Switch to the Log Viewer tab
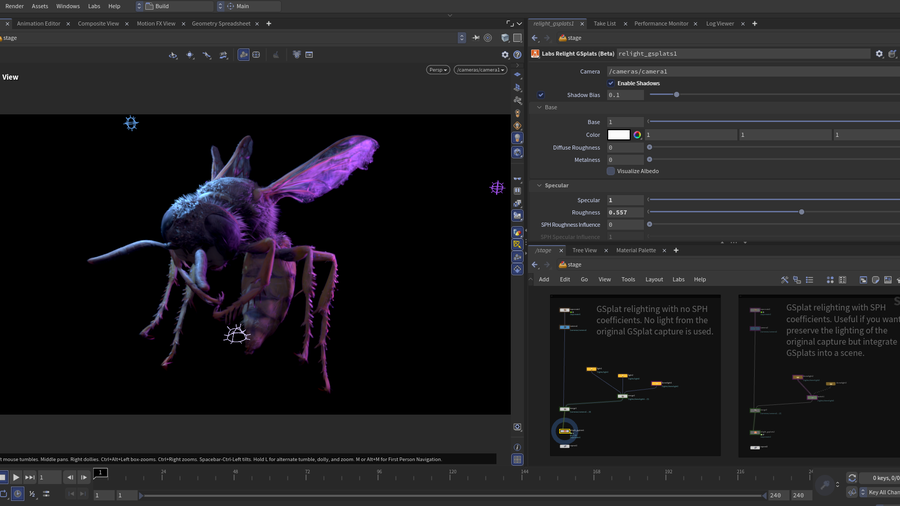The image size is (900, 506). click(720, 24)
